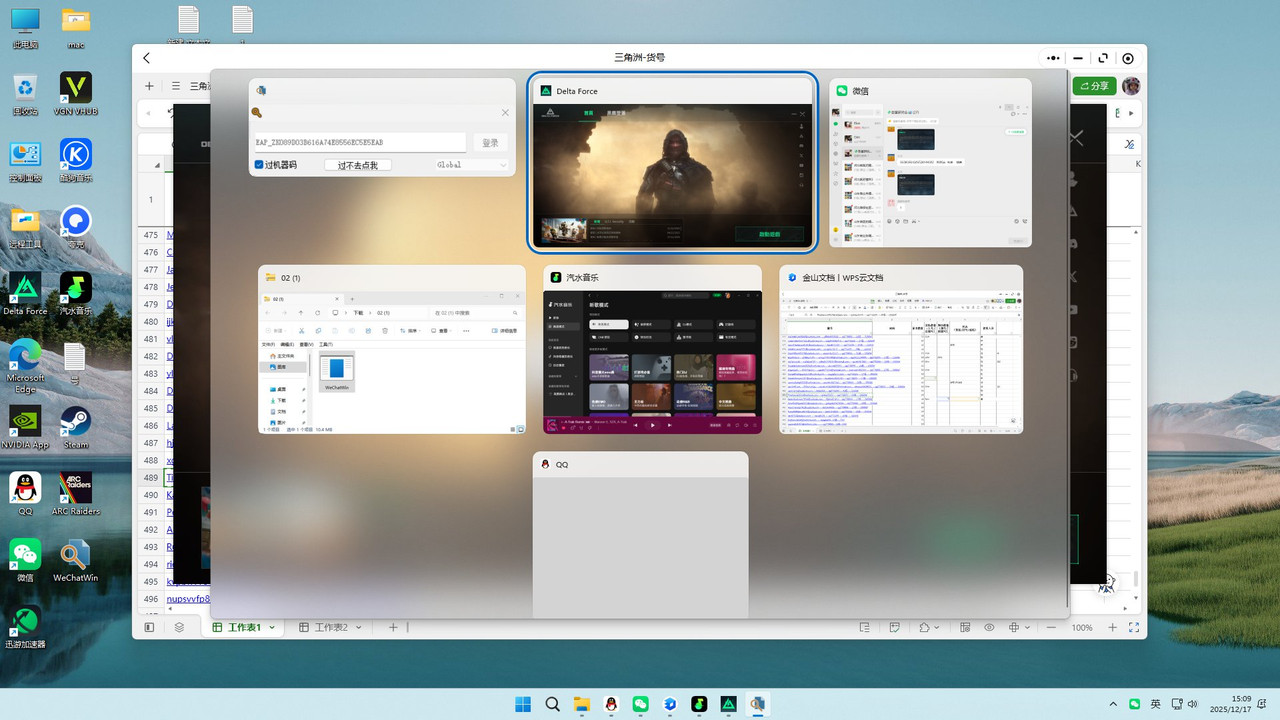Open QQ desktop shortcut

click(x=25, y=494)
